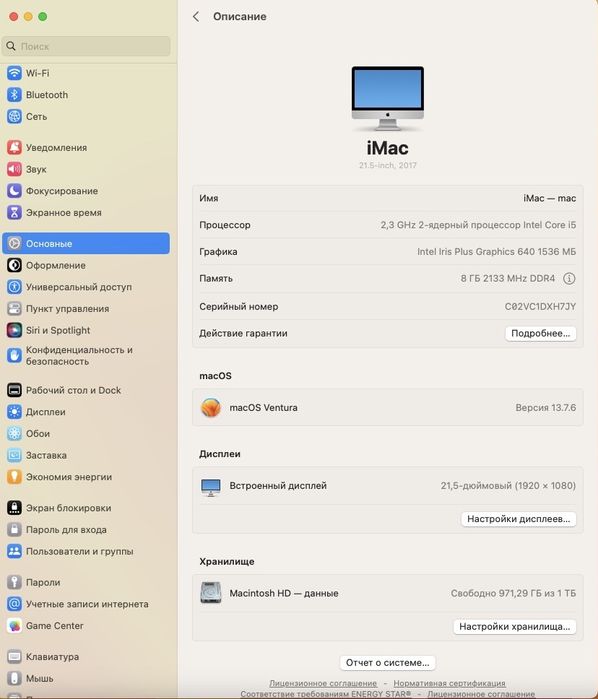Image resolution: width=598 pixels, height=699 pixels.
Task: Open the Звук speaker icon
Action: pyautogui.click(x=14, y=169)
